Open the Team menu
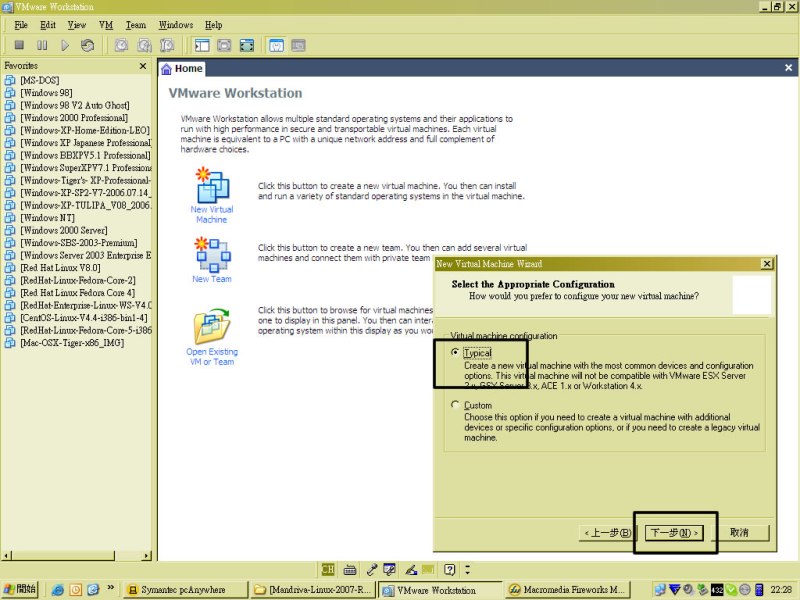Viewport: 800px width, 600px height. tap(136, 25)
